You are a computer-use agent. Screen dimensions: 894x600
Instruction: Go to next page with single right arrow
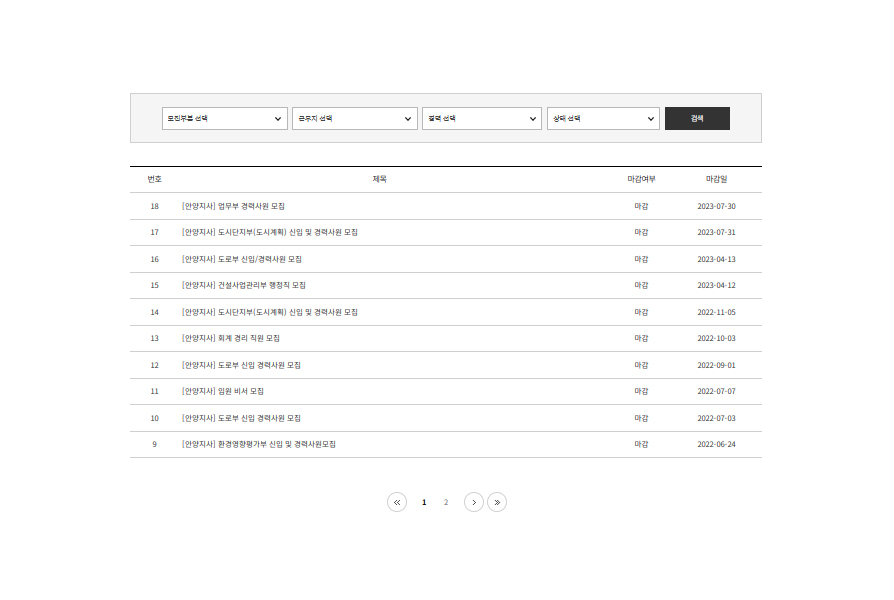[474, 502]
